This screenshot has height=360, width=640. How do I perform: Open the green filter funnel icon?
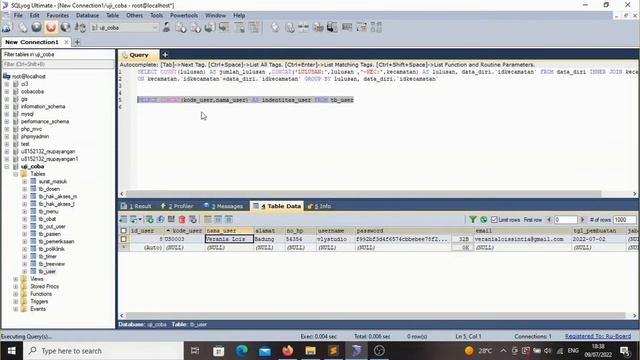(x=473, y=220)
